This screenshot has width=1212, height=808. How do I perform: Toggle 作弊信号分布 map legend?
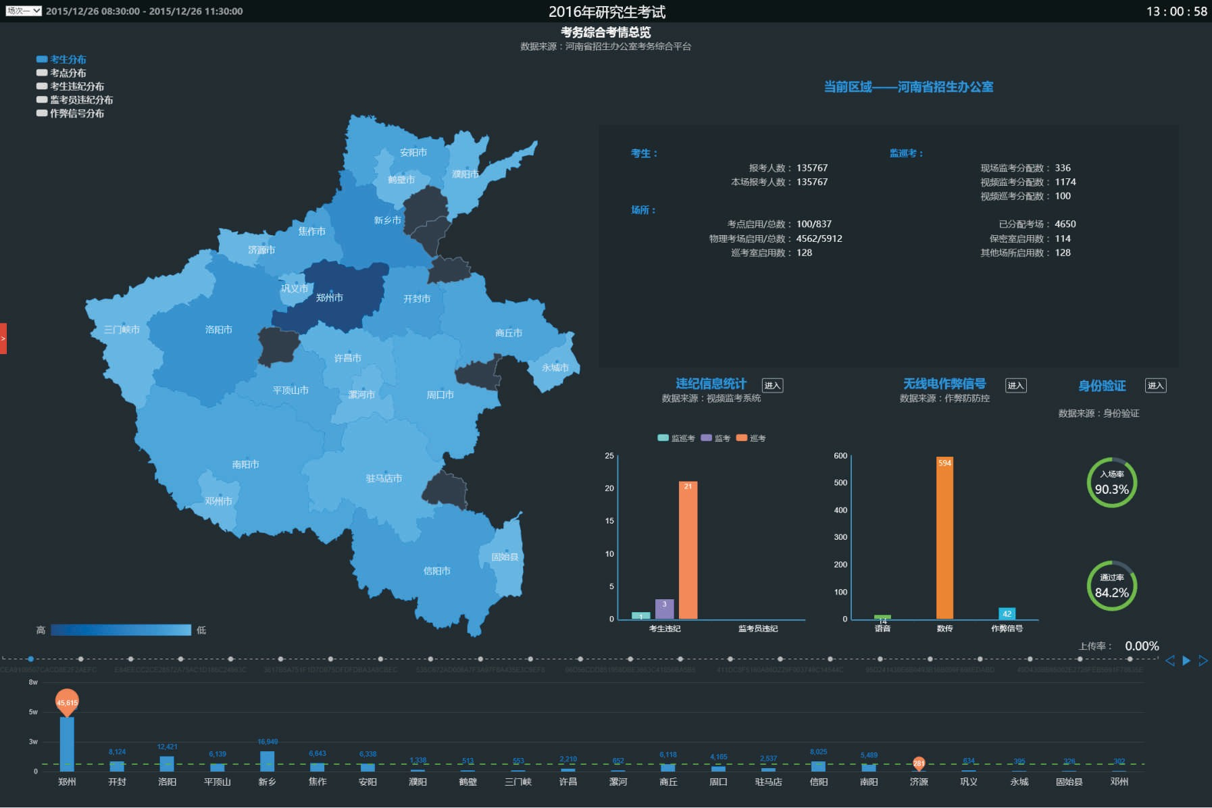click(x=69, y=114)
